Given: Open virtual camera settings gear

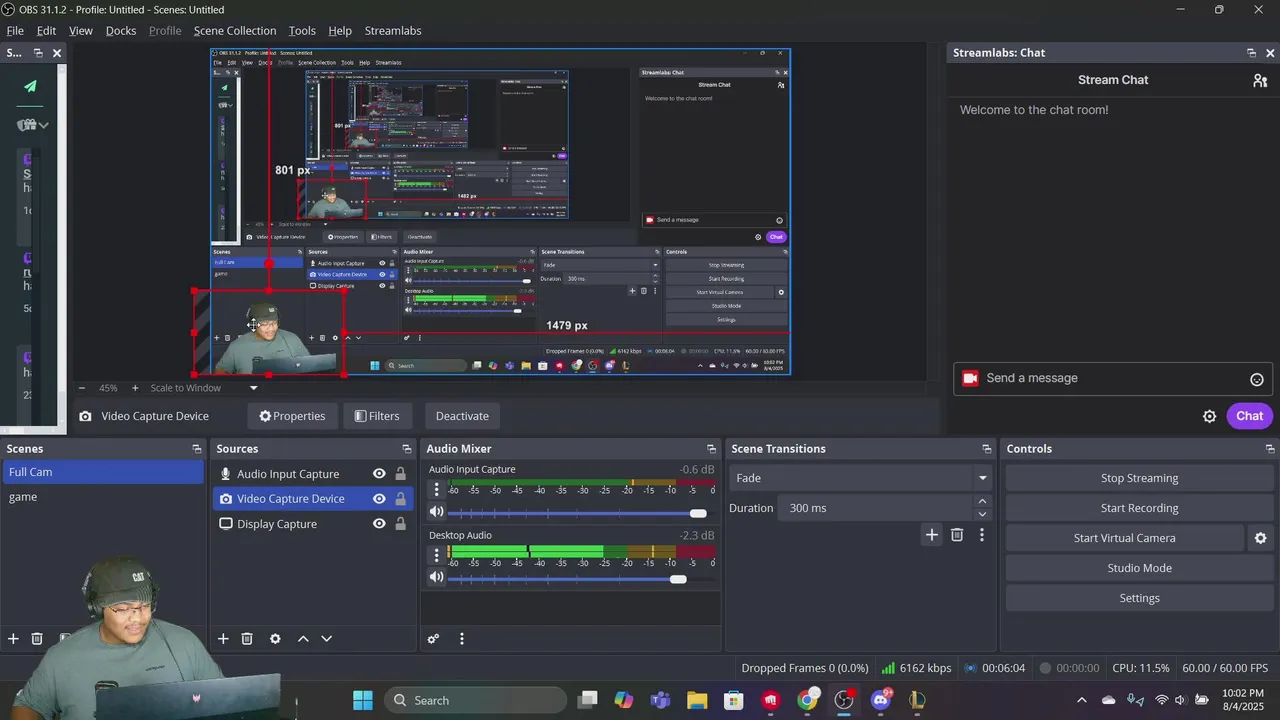Looking at the screenshot, I should tap(1260, 538).
